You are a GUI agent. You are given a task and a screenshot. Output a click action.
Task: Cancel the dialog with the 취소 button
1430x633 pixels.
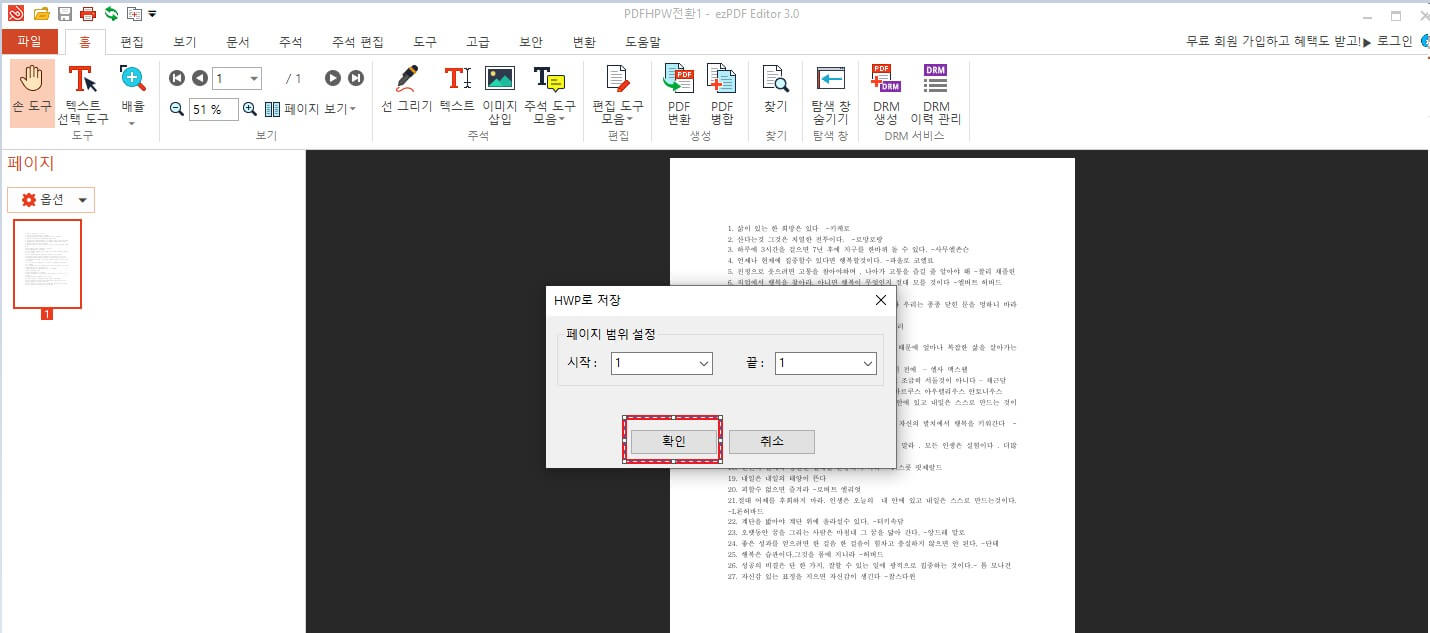click(x=771, y=441)
